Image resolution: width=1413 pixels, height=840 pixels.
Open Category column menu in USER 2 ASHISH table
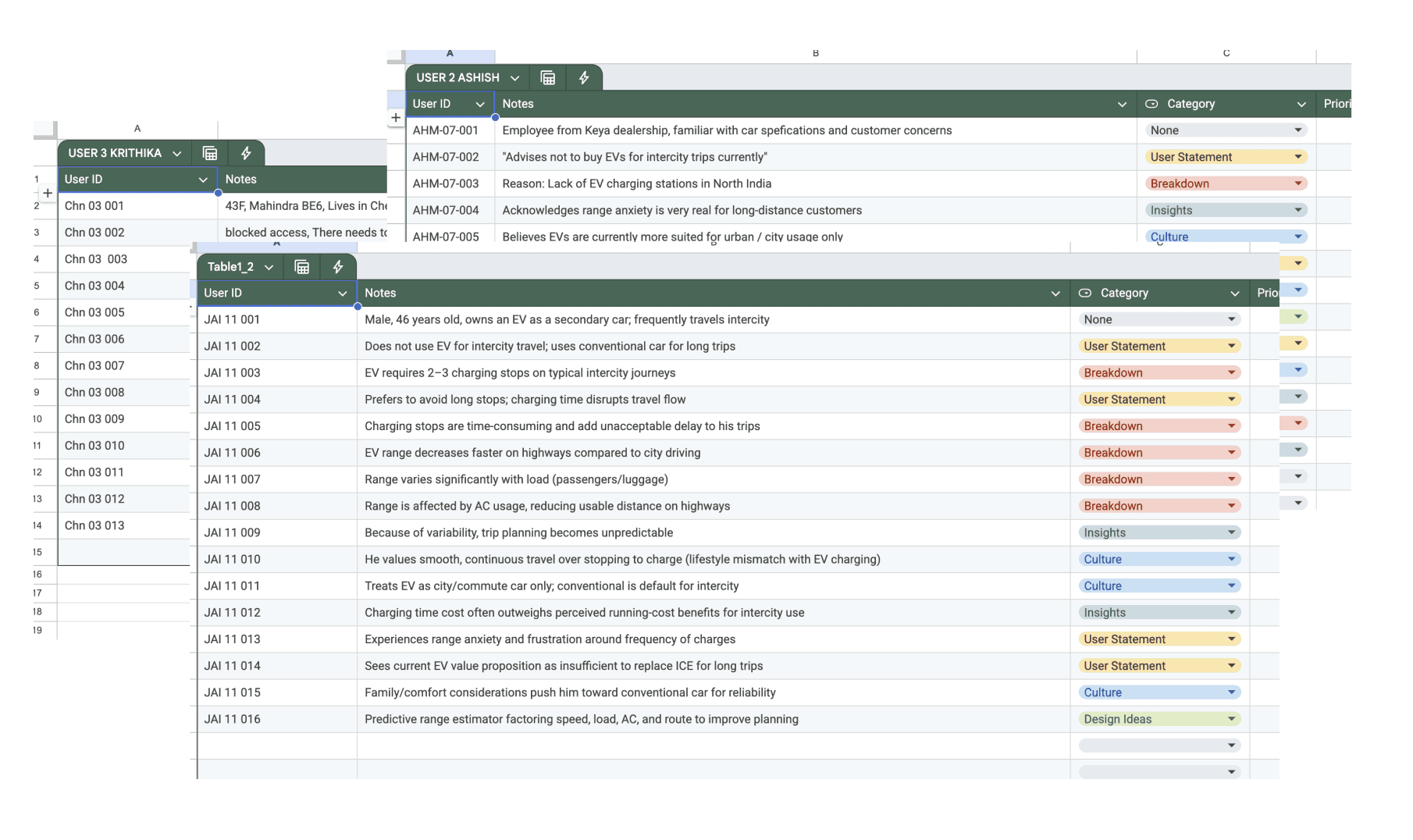tap(1301, 105)
